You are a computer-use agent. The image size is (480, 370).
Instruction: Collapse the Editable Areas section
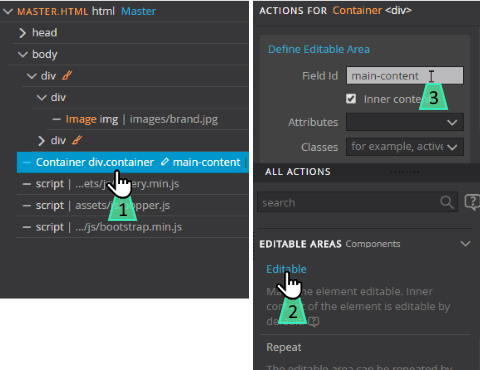(465, 244)
